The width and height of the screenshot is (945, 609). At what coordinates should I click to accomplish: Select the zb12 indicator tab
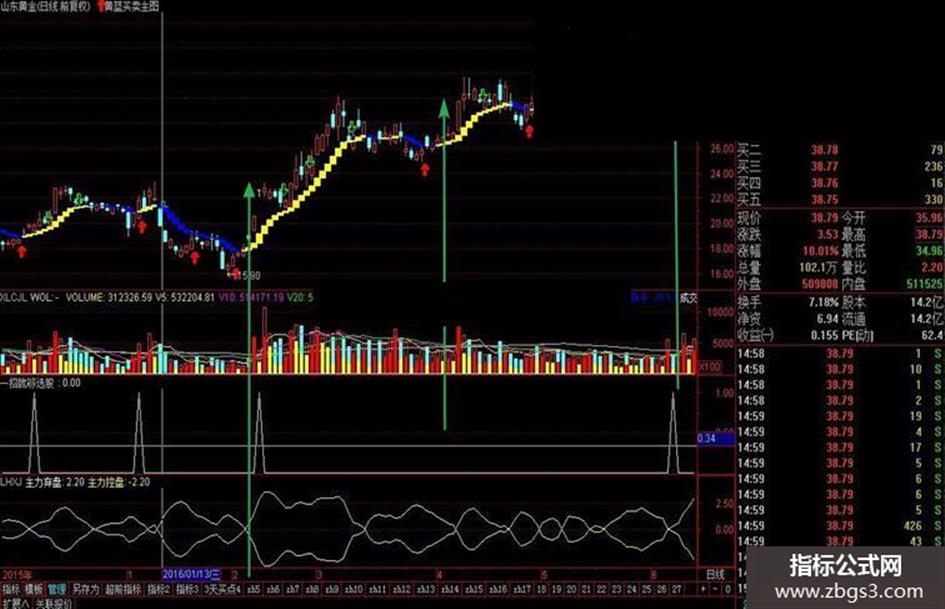click(x=402, y=589)
